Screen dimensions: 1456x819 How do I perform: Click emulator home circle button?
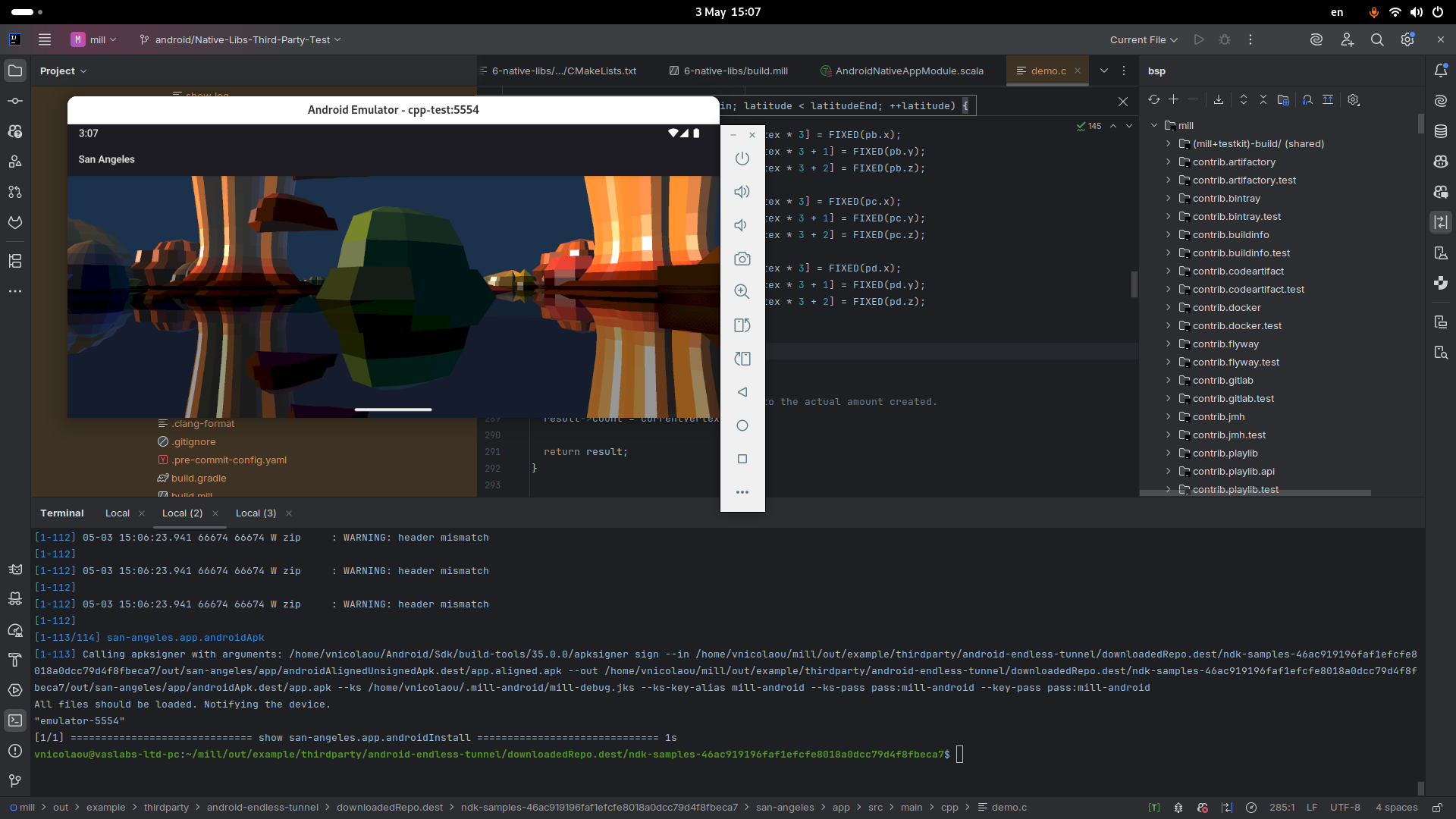[742, 425]
